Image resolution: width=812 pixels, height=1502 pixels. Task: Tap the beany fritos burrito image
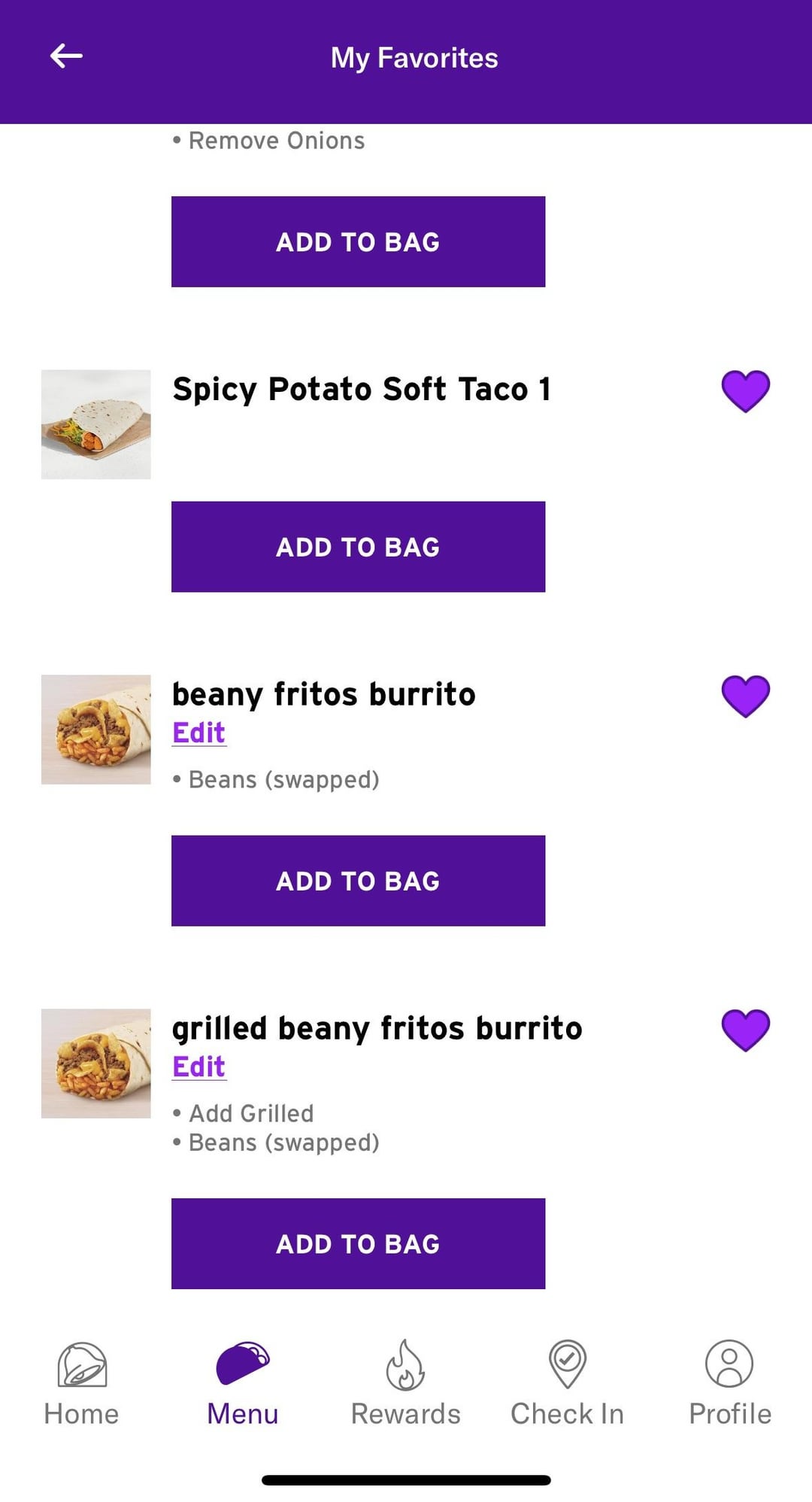pyautogui.click(x=96, y=730)
